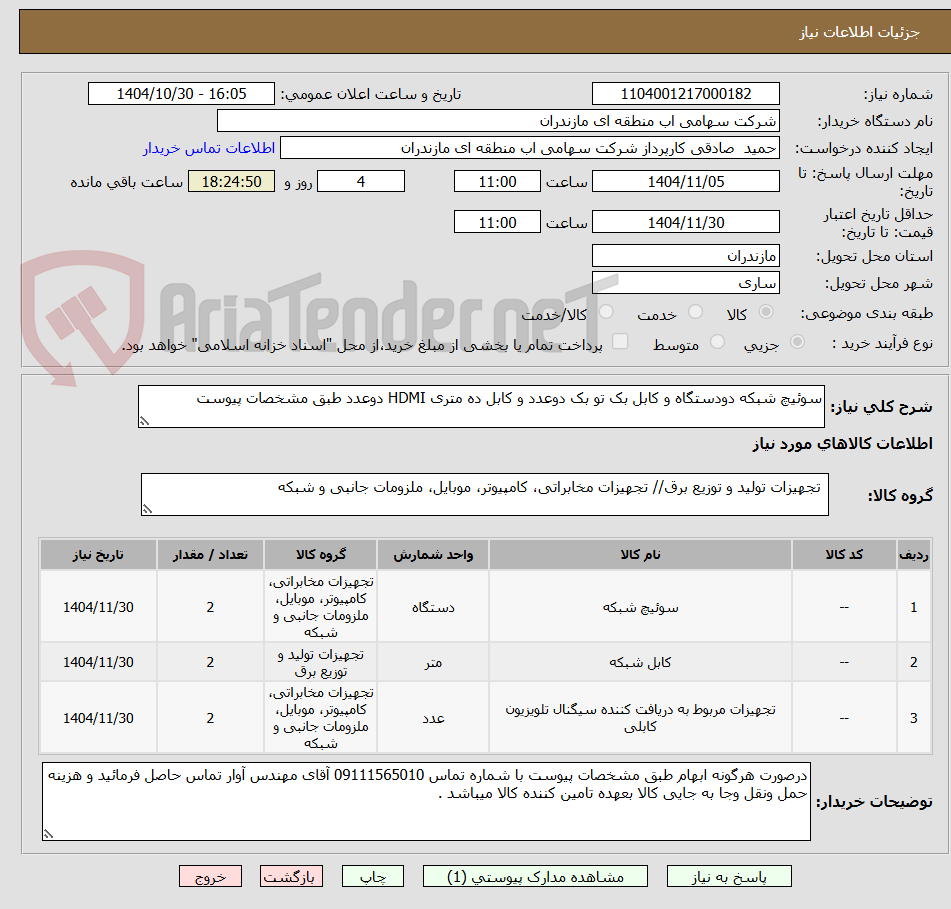Click the resize icon under شرح کلی نیاز
The height and width of the screenshot is (909, 951).
pyautogui.click(x=146, y=420)
